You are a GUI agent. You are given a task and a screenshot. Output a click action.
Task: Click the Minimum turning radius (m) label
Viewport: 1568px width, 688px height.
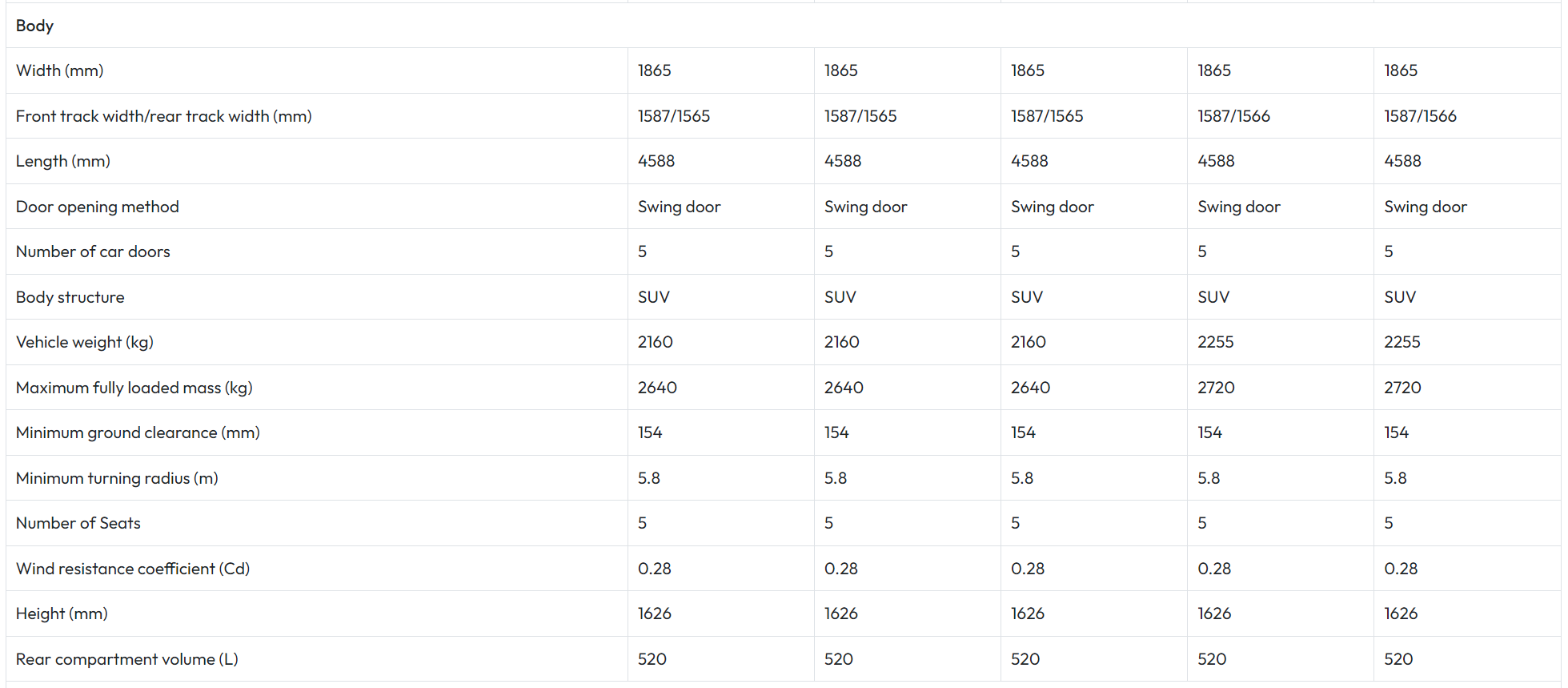(117, 478)
